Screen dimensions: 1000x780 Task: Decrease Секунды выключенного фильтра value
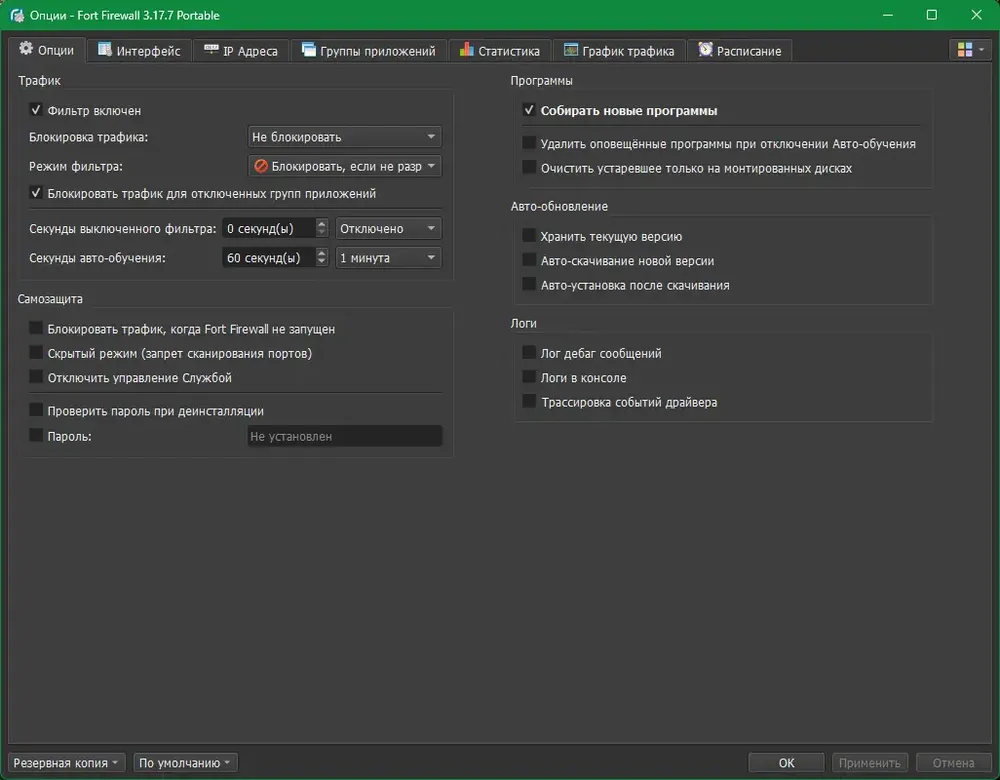coord(322,233)
